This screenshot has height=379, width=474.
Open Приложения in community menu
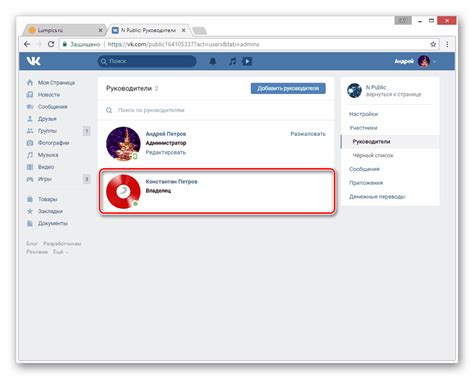(366, 183)
